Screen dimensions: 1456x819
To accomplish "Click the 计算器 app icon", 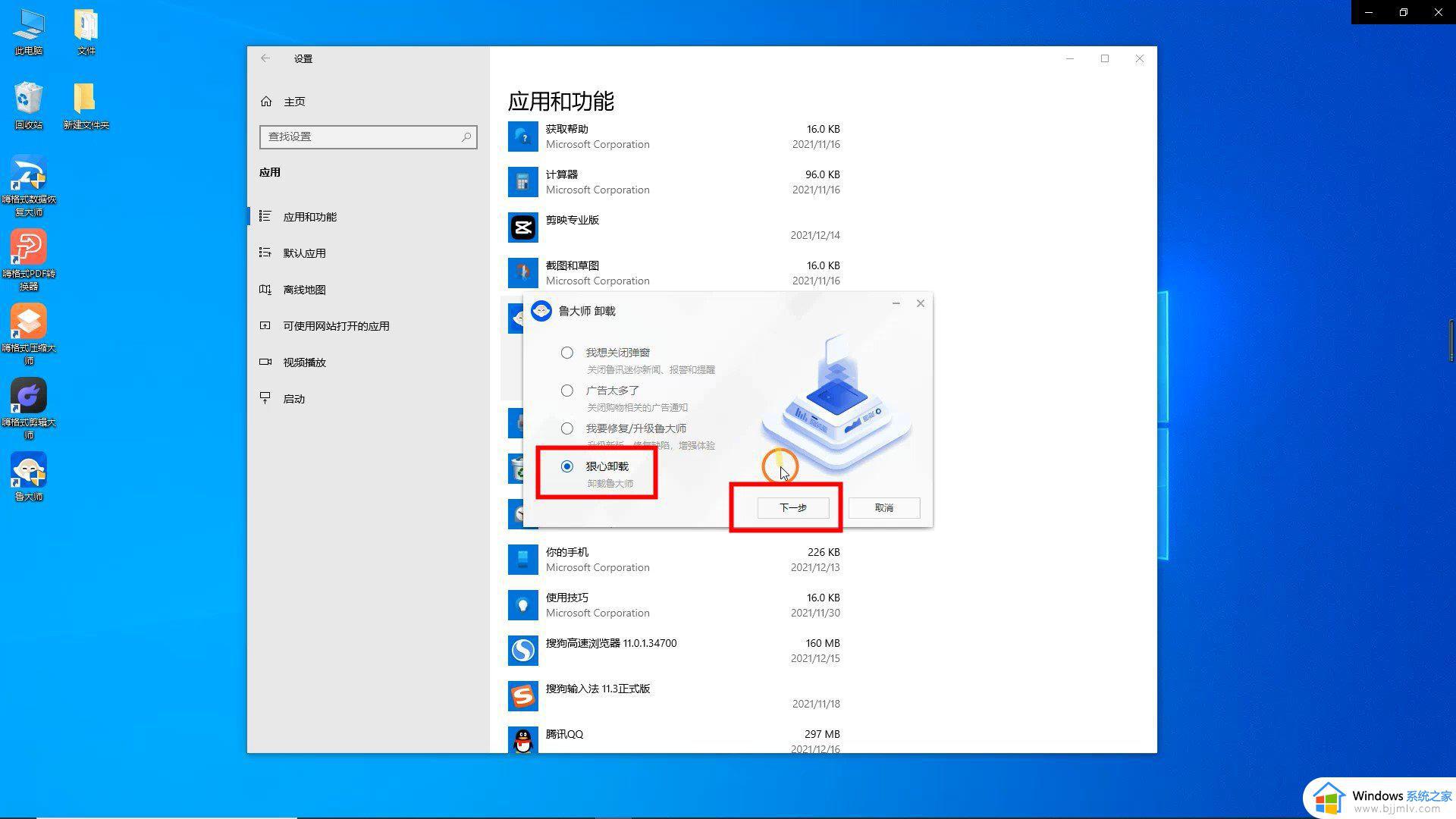I will click(523, 182).
